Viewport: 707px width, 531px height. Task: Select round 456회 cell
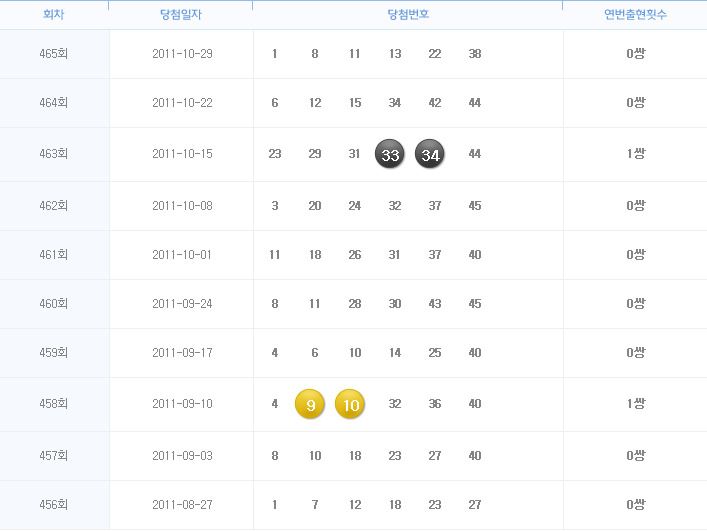(x=54, y=504)
